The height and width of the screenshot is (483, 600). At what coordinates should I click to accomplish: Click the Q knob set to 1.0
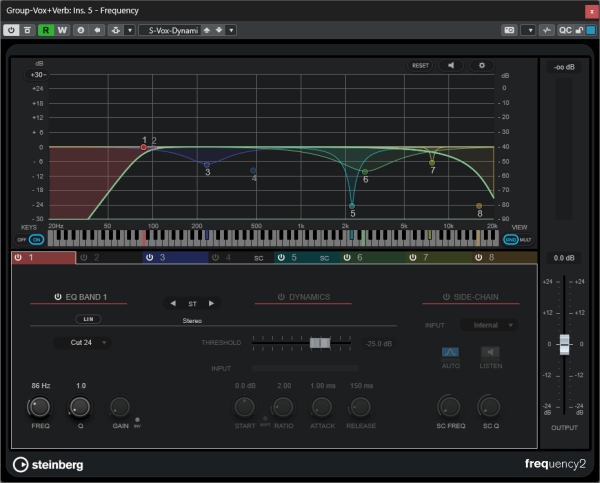point(80,406)
